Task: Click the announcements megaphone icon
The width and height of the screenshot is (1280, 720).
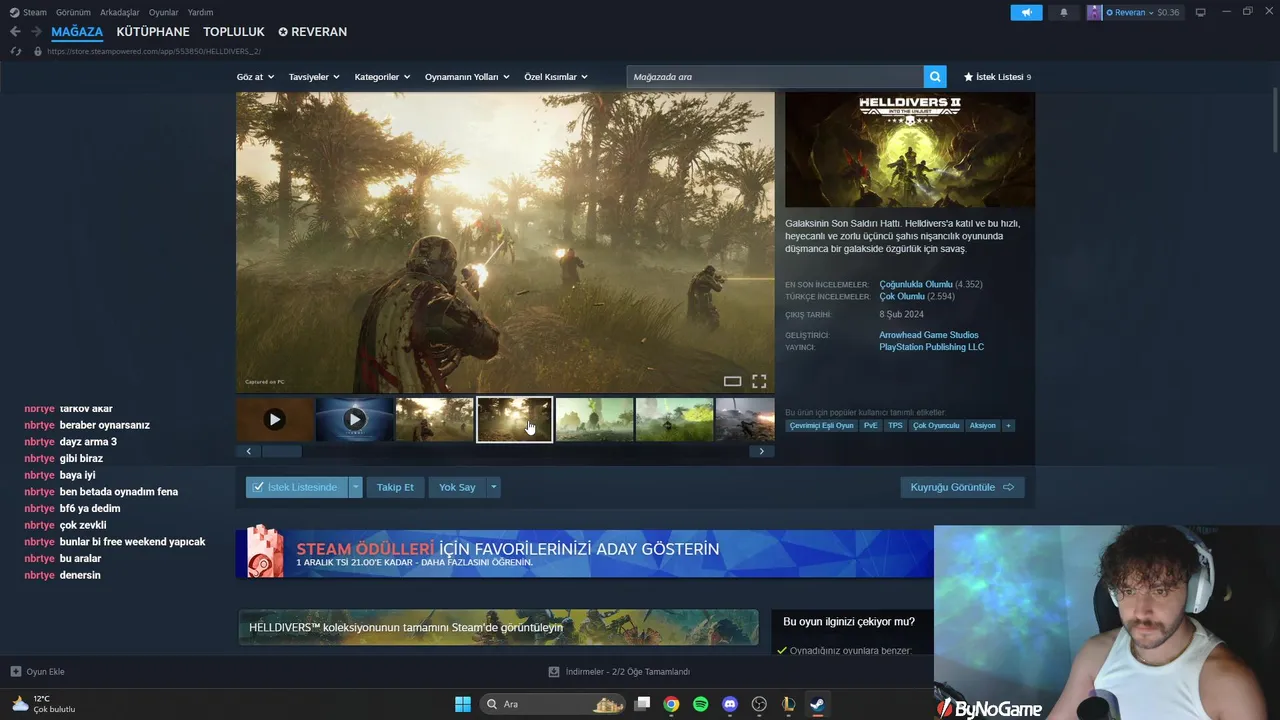Action: point(1026,12)
